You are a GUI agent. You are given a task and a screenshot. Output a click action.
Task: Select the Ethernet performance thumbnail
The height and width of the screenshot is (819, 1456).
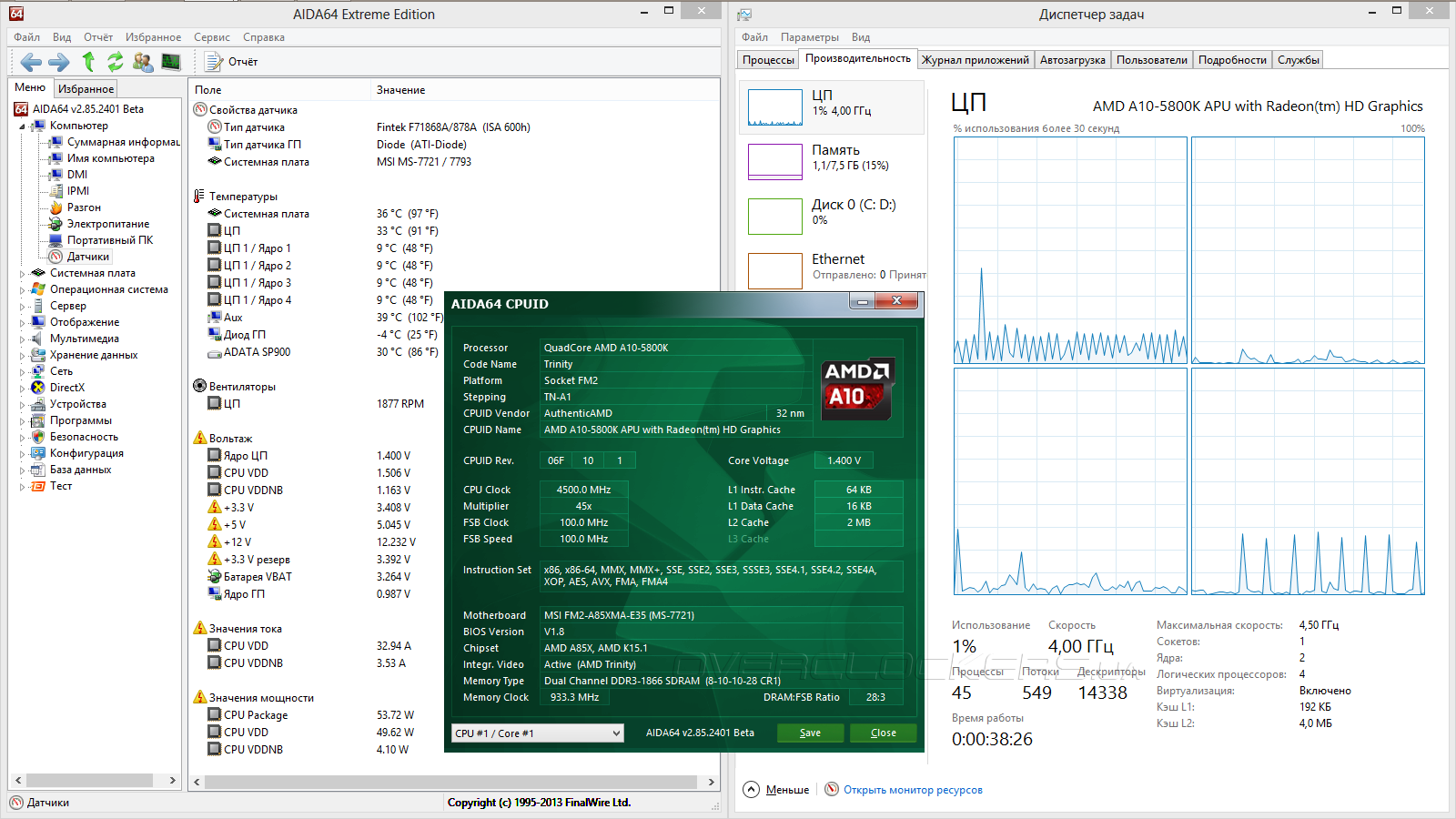[x=832, y=271]
